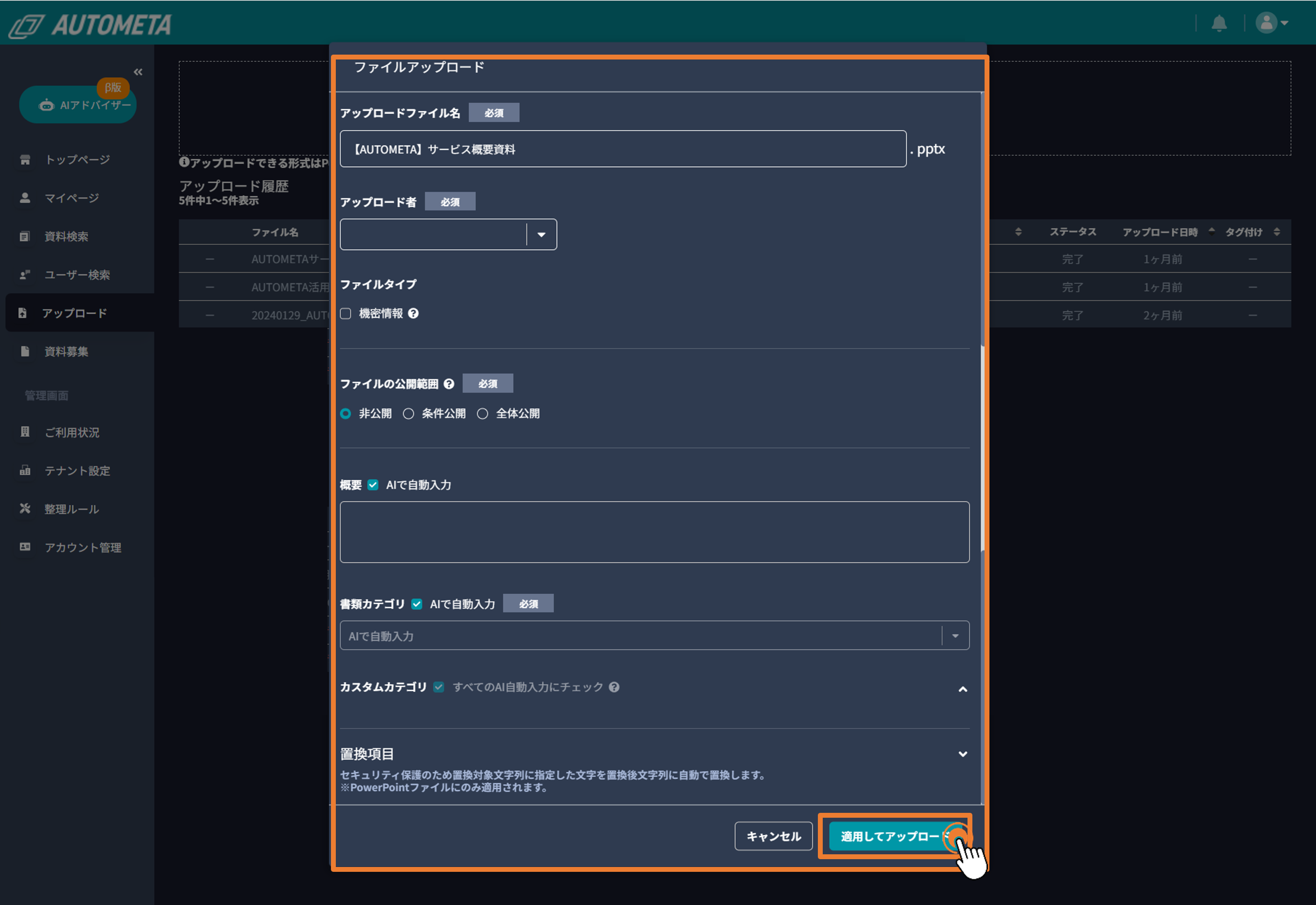The width and height of the screenshot is (1316, 905).
Task: Click sort arrows left of ステータス
Action: pyautogui.click(x=1019, y=232)
